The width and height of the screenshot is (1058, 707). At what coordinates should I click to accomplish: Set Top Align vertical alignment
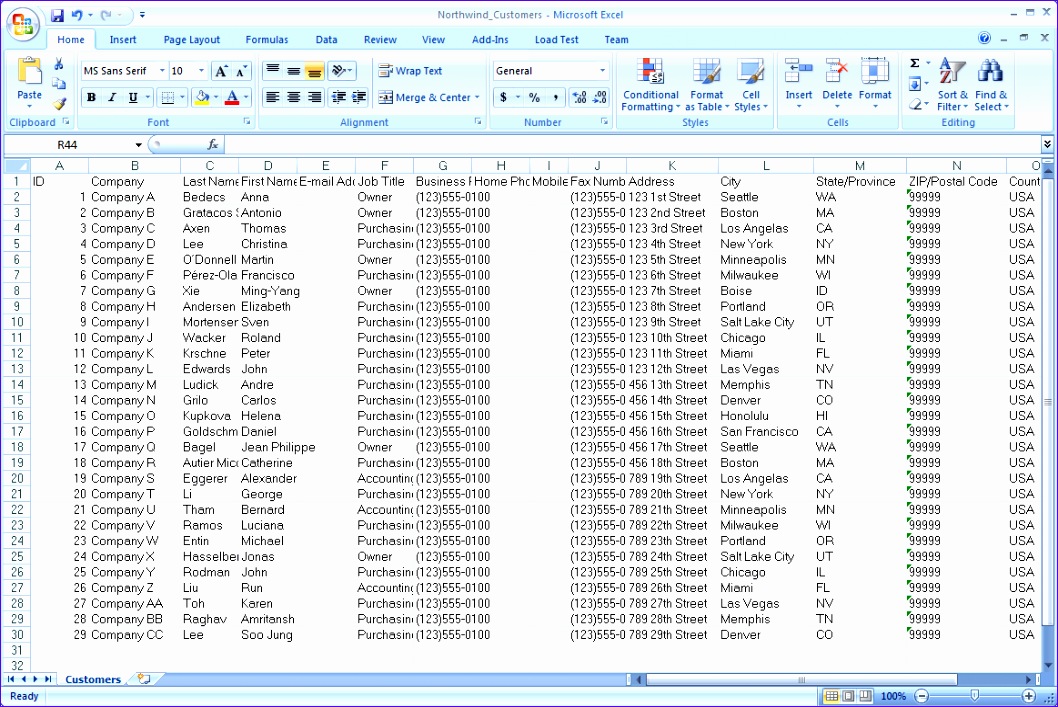[x=273, y=71]
